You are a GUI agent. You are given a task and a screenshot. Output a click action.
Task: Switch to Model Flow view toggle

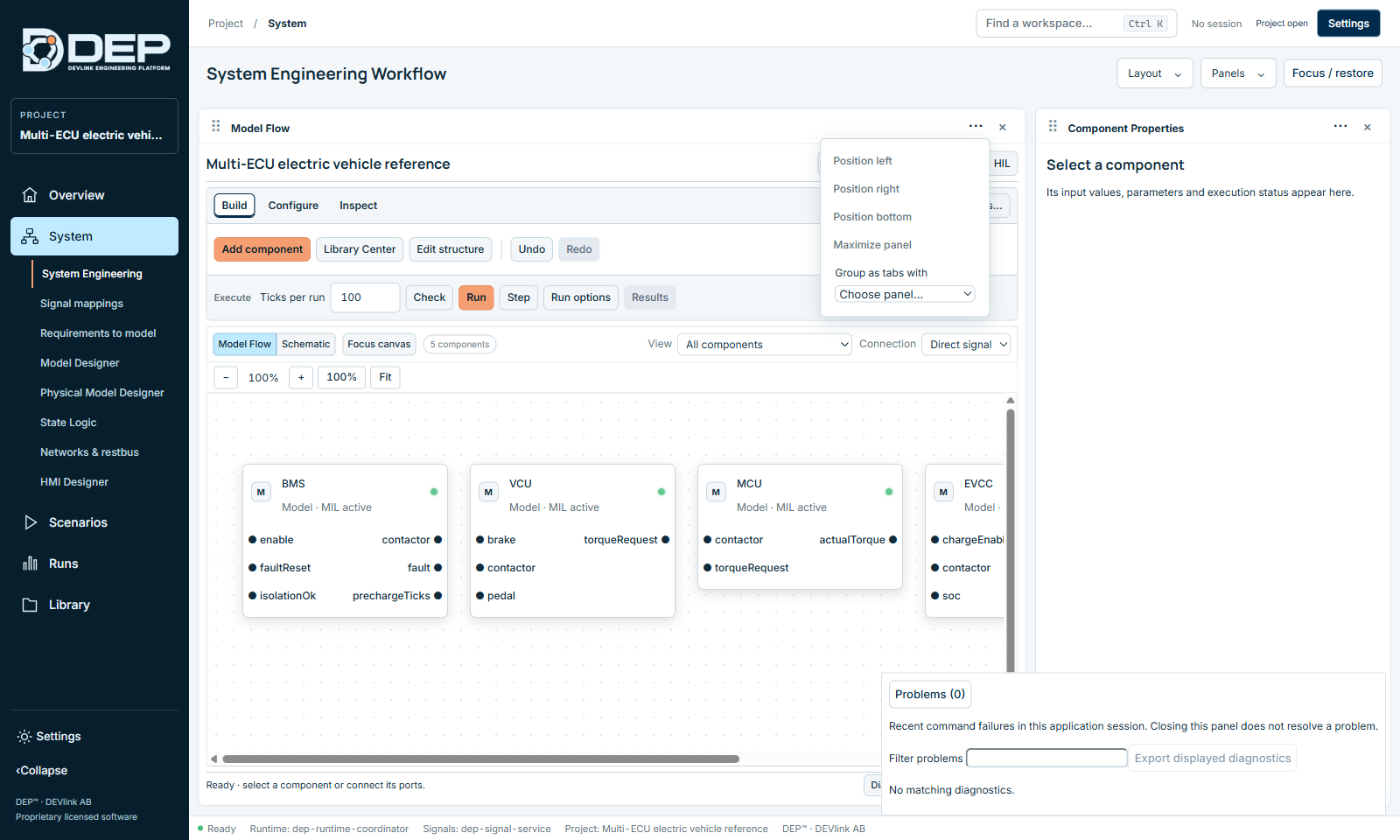point(245,344)
